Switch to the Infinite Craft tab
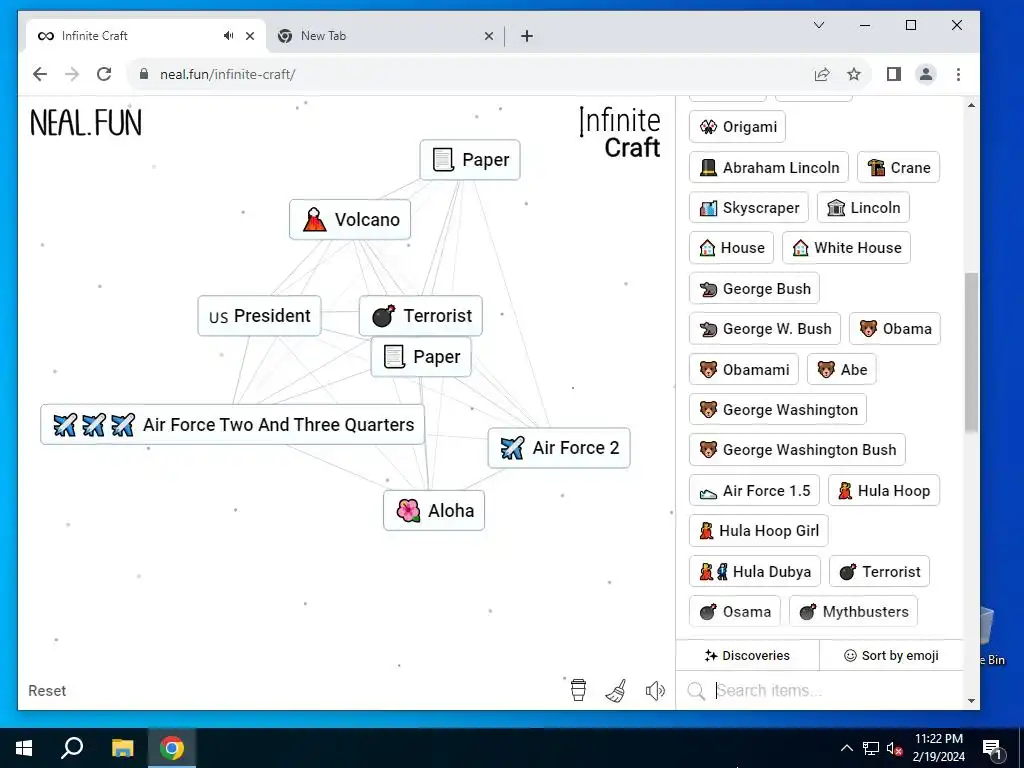 146,36
